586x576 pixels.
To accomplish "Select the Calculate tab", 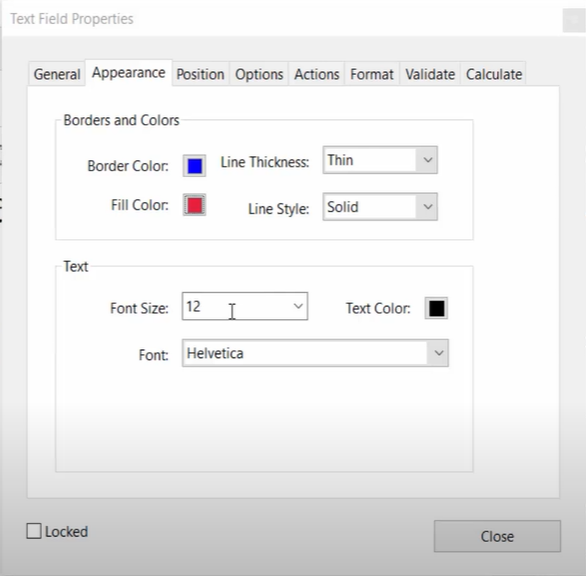I will 494,74.
